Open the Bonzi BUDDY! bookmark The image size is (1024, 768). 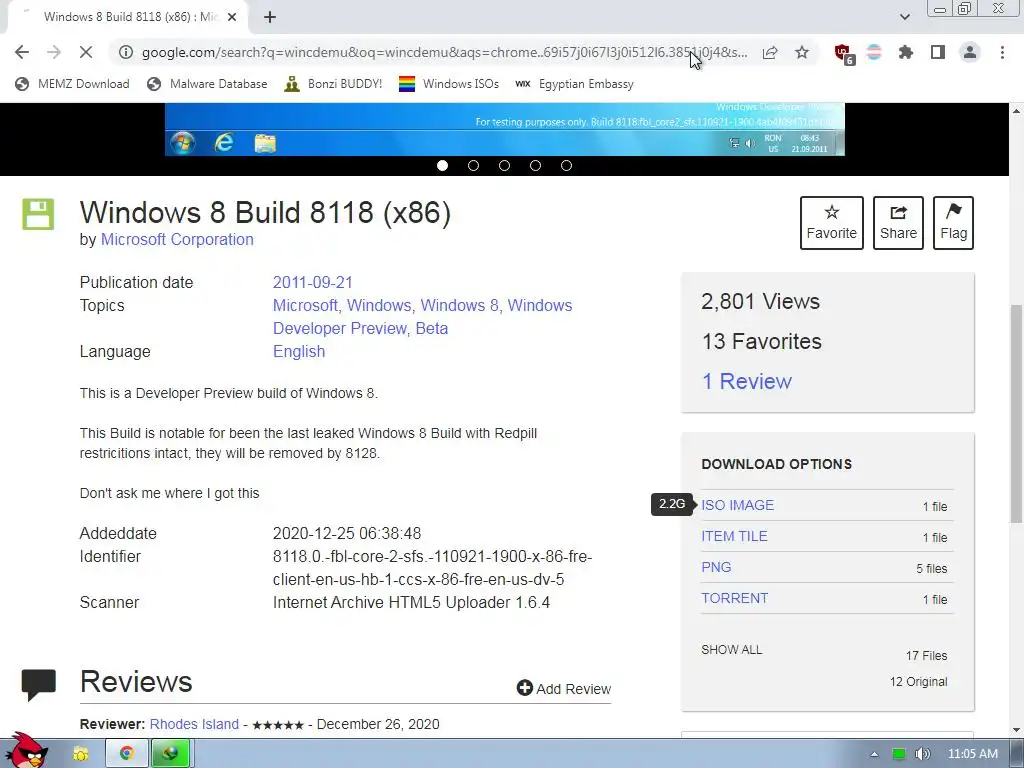point(333,84)
